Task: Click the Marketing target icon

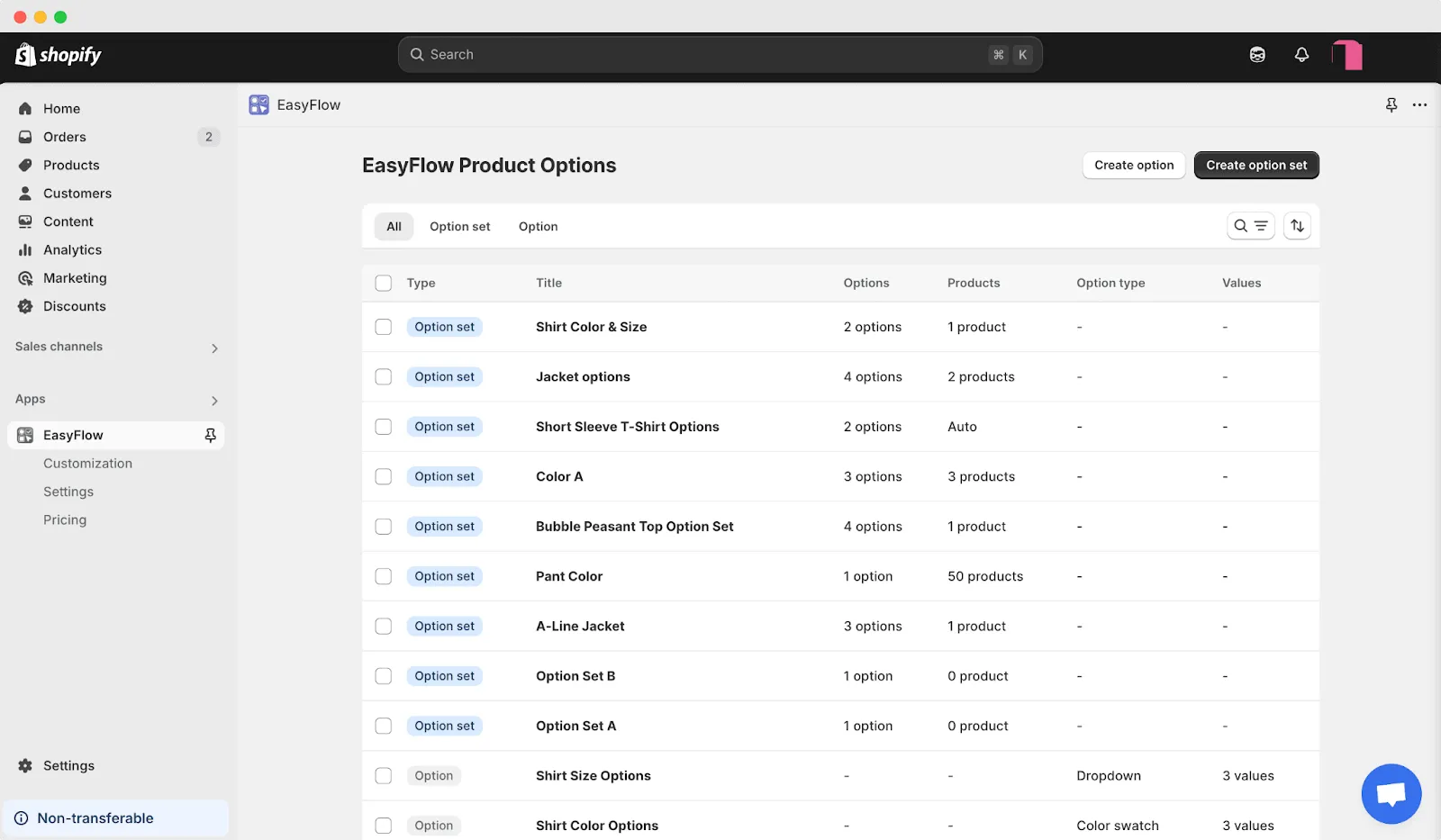Action: tap(25, 278)
